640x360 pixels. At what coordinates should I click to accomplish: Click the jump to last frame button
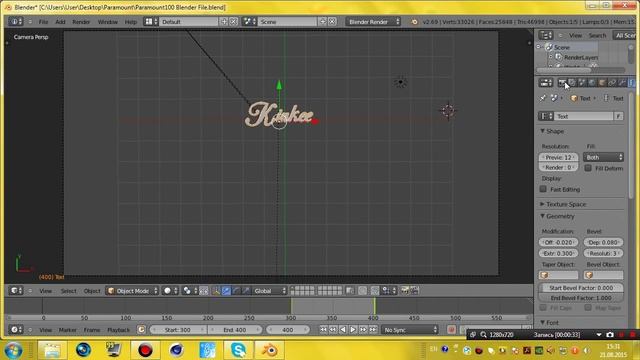(x=373, y=329)
